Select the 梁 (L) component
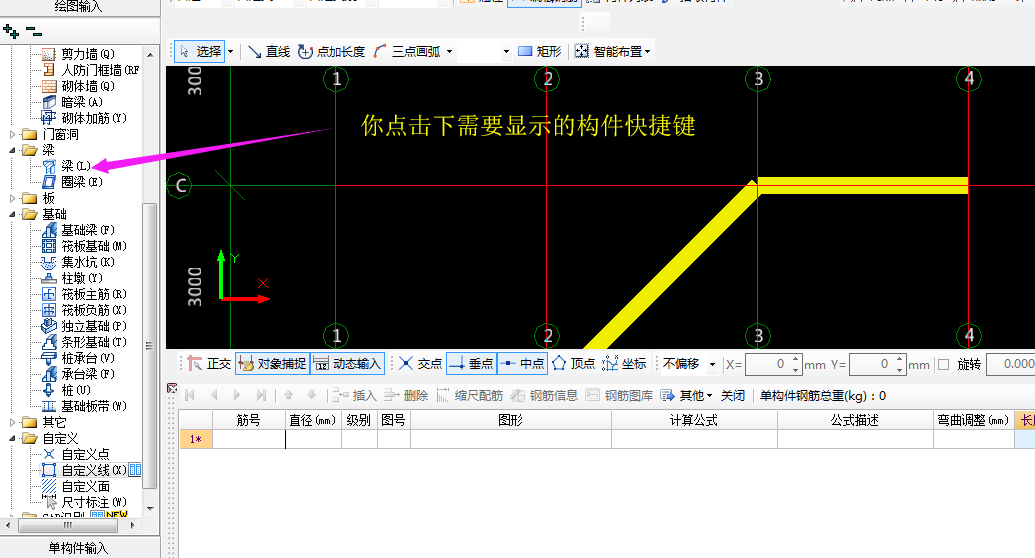 click(x=76, y=166)
